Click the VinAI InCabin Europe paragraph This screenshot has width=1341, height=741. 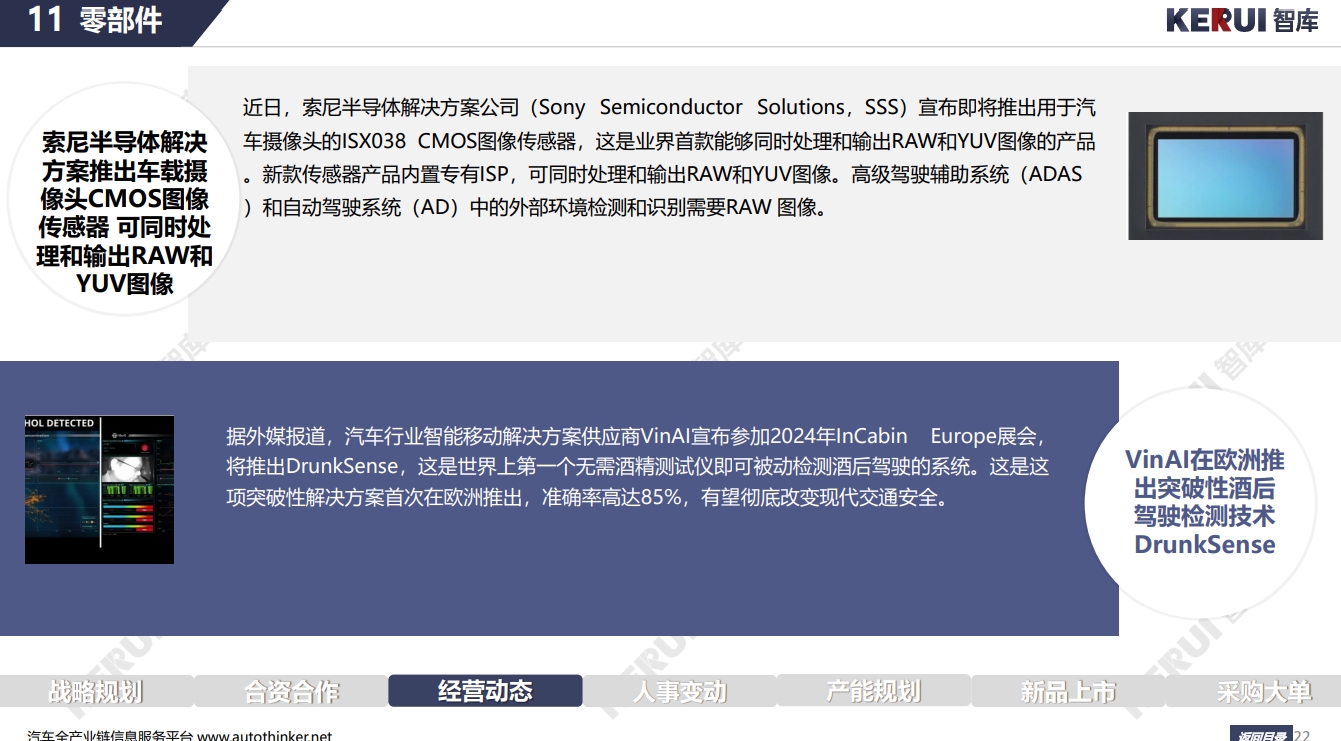point(638,466)
